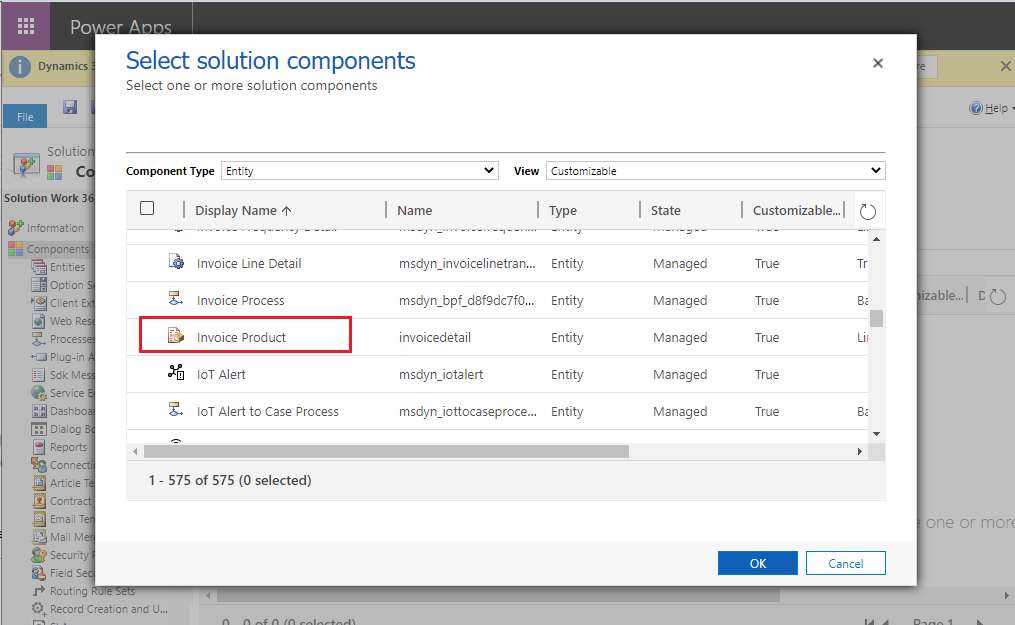Screen dimensions: 1015x625
Task: Click the horizontal scrollbar thumb in grid
Action: [386, 451]
